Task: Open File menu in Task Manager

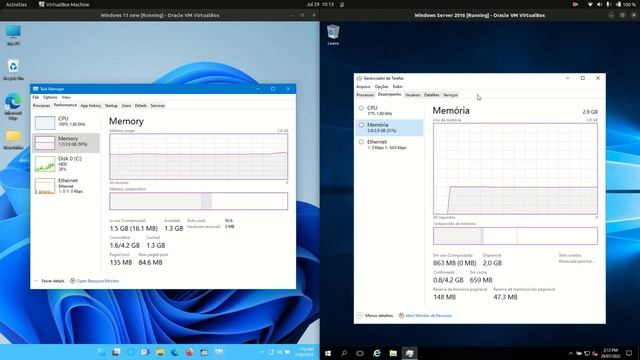Action: 36,97
